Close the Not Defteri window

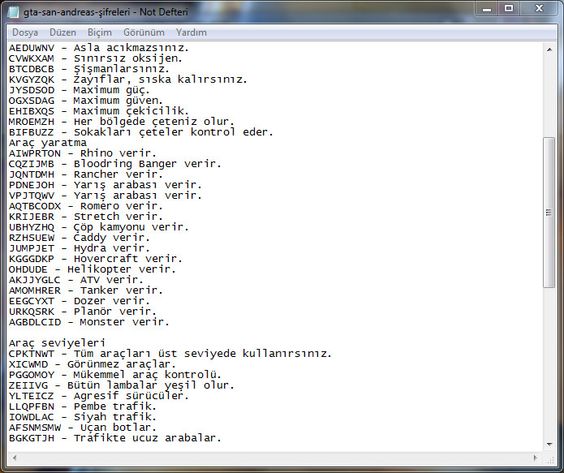(x=539, y=8)
